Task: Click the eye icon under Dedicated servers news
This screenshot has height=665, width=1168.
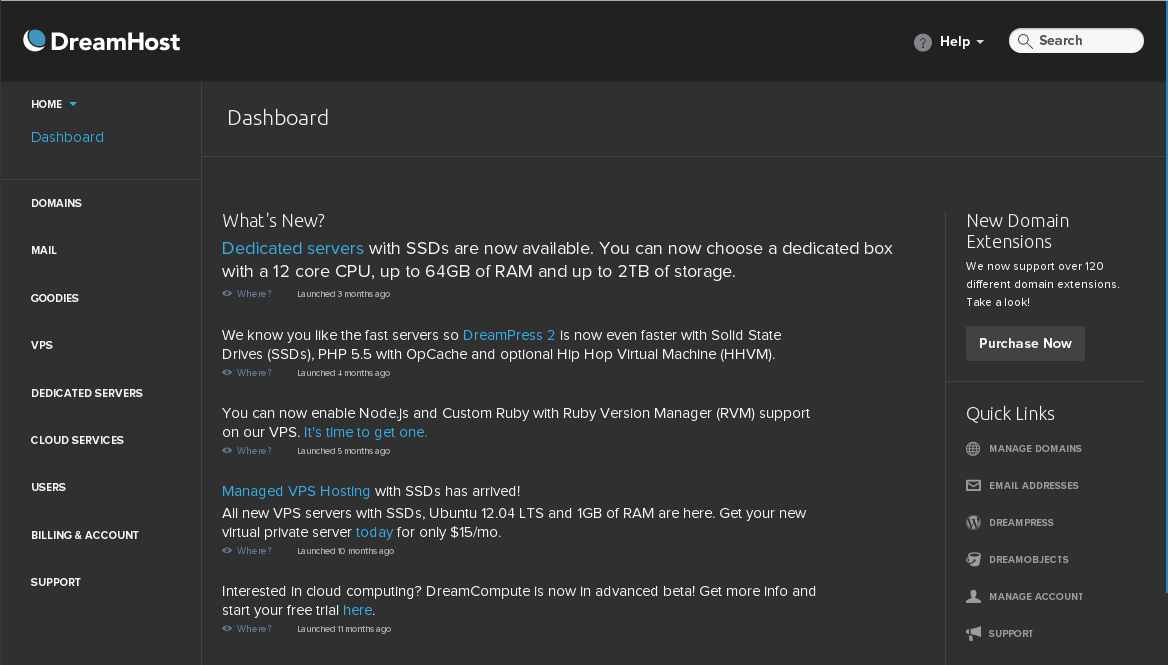Action: [x=227, y=293]
